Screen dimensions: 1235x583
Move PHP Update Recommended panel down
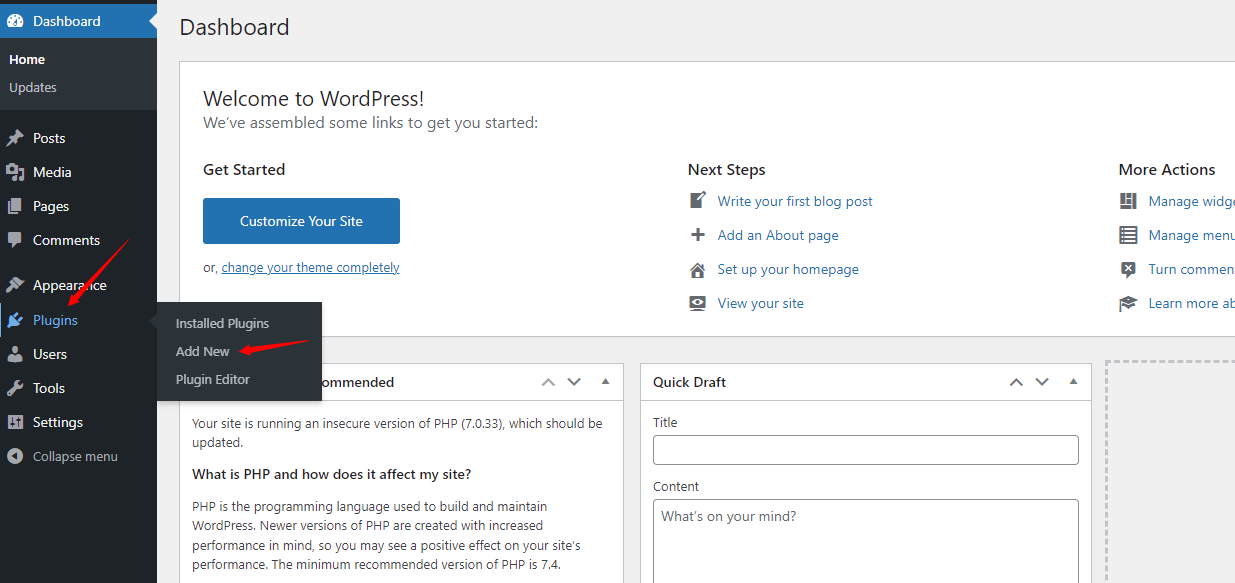tap(574, 382)
